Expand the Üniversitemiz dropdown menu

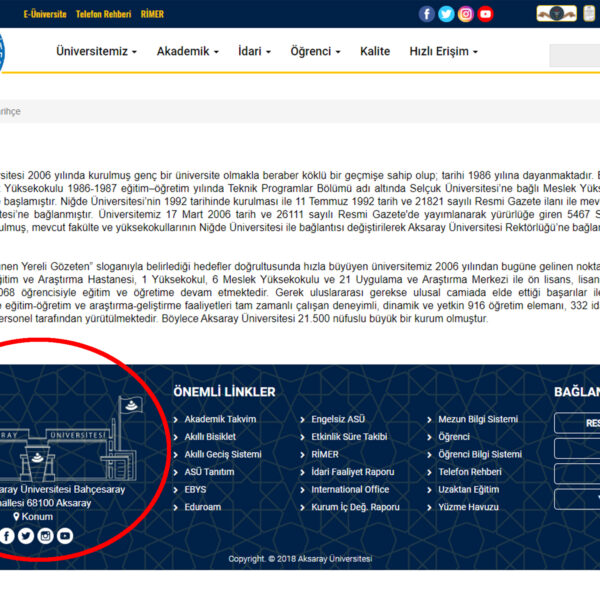(96, 51)
